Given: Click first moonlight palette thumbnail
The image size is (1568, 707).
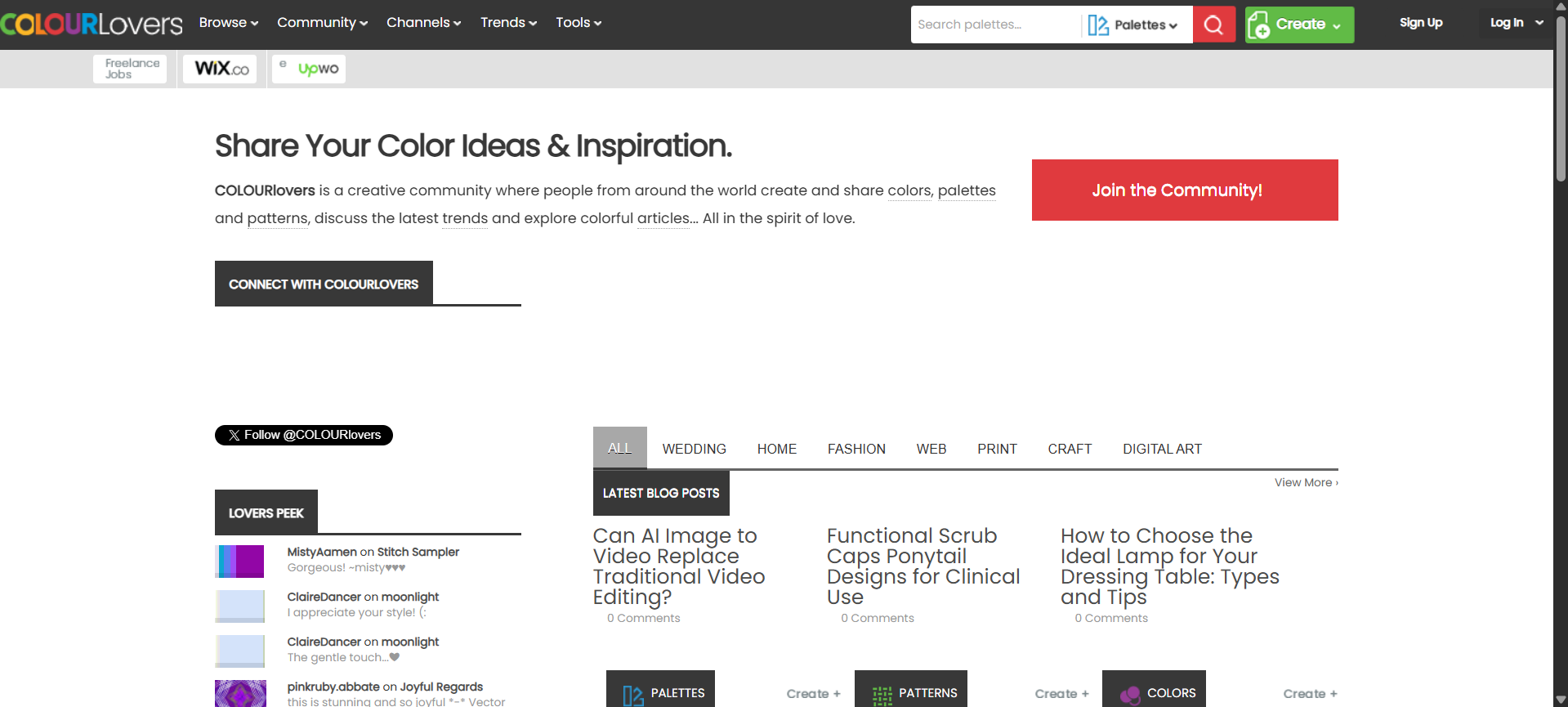Looking at the screenshot, I should pyautogui.click(x=240, y=606).
